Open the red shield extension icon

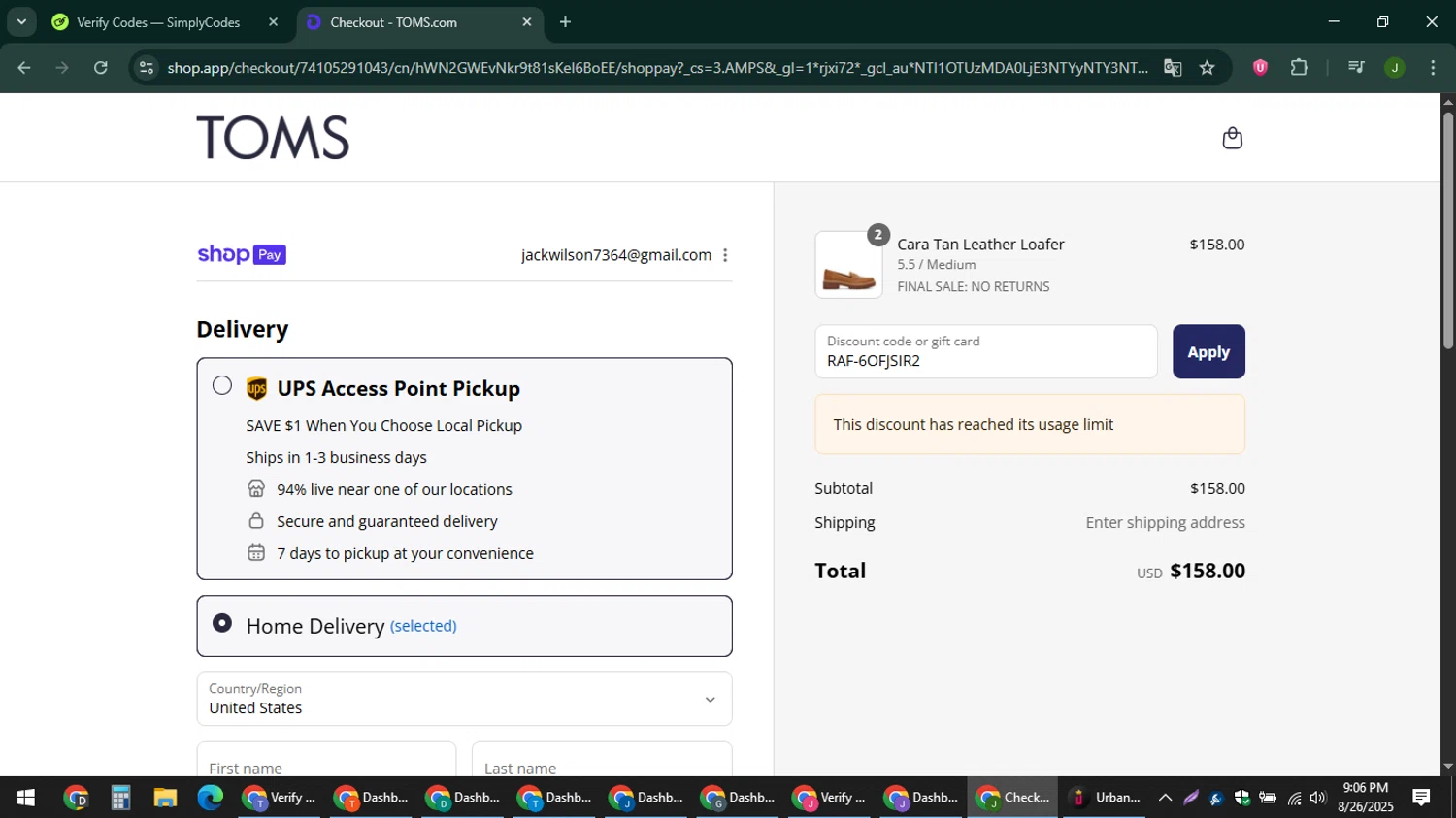(x=1260, y=67)
